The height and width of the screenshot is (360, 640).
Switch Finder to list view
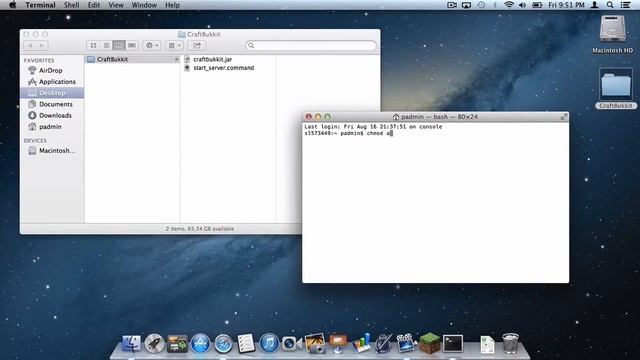[106, 45]
